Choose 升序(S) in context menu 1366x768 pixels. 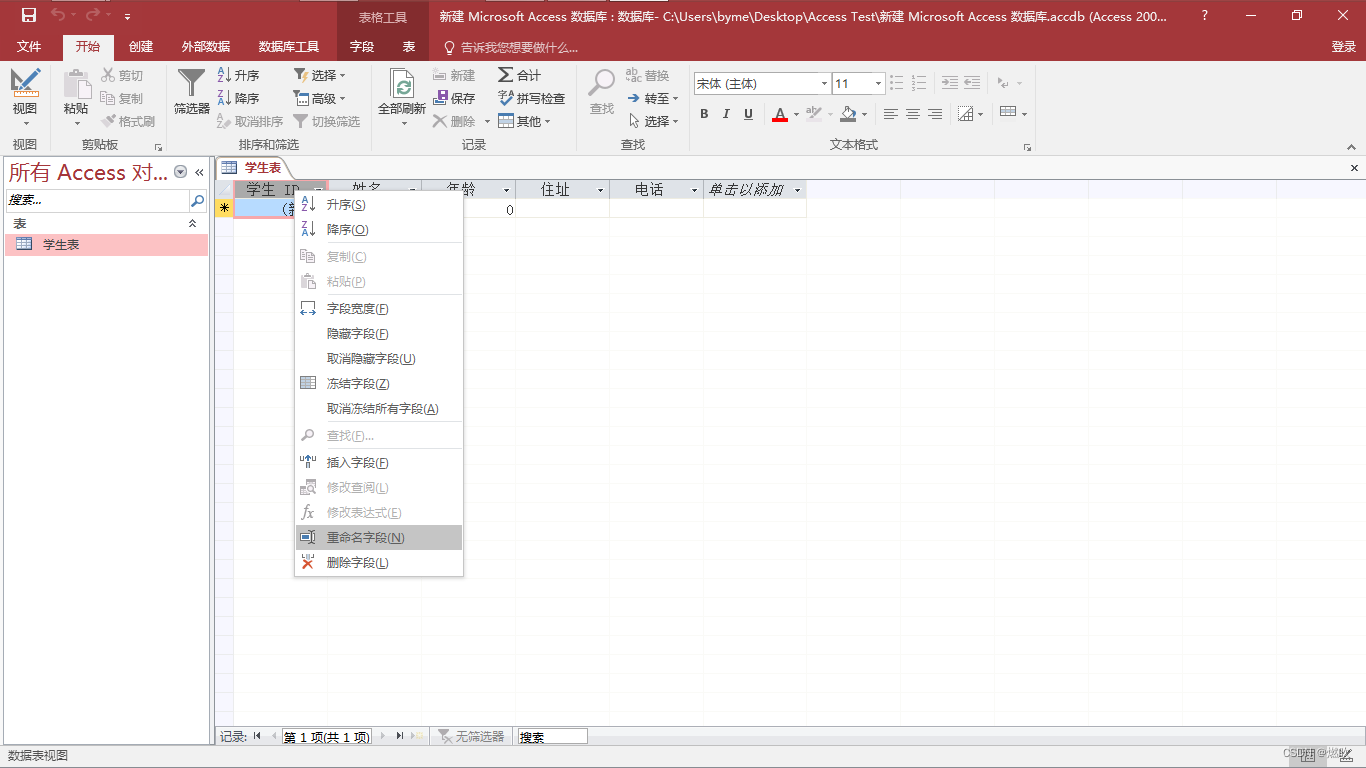click(x=379, y=205)
